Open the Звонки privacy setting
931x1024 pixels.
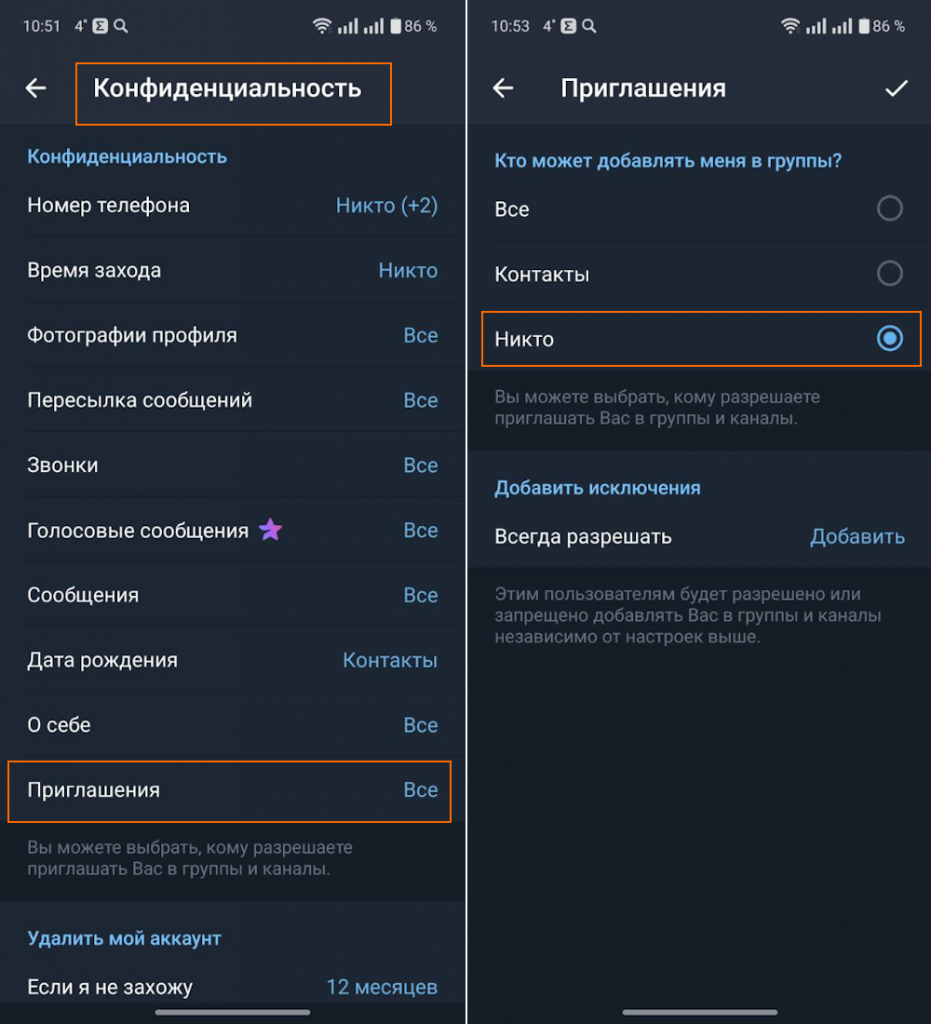[x=230, y=465]
